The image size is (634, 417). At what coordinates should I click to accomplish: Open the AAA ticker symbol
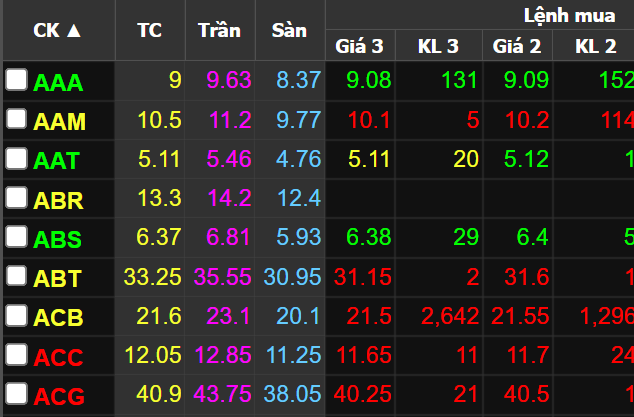pyautogui.click(x=59, y=83)
